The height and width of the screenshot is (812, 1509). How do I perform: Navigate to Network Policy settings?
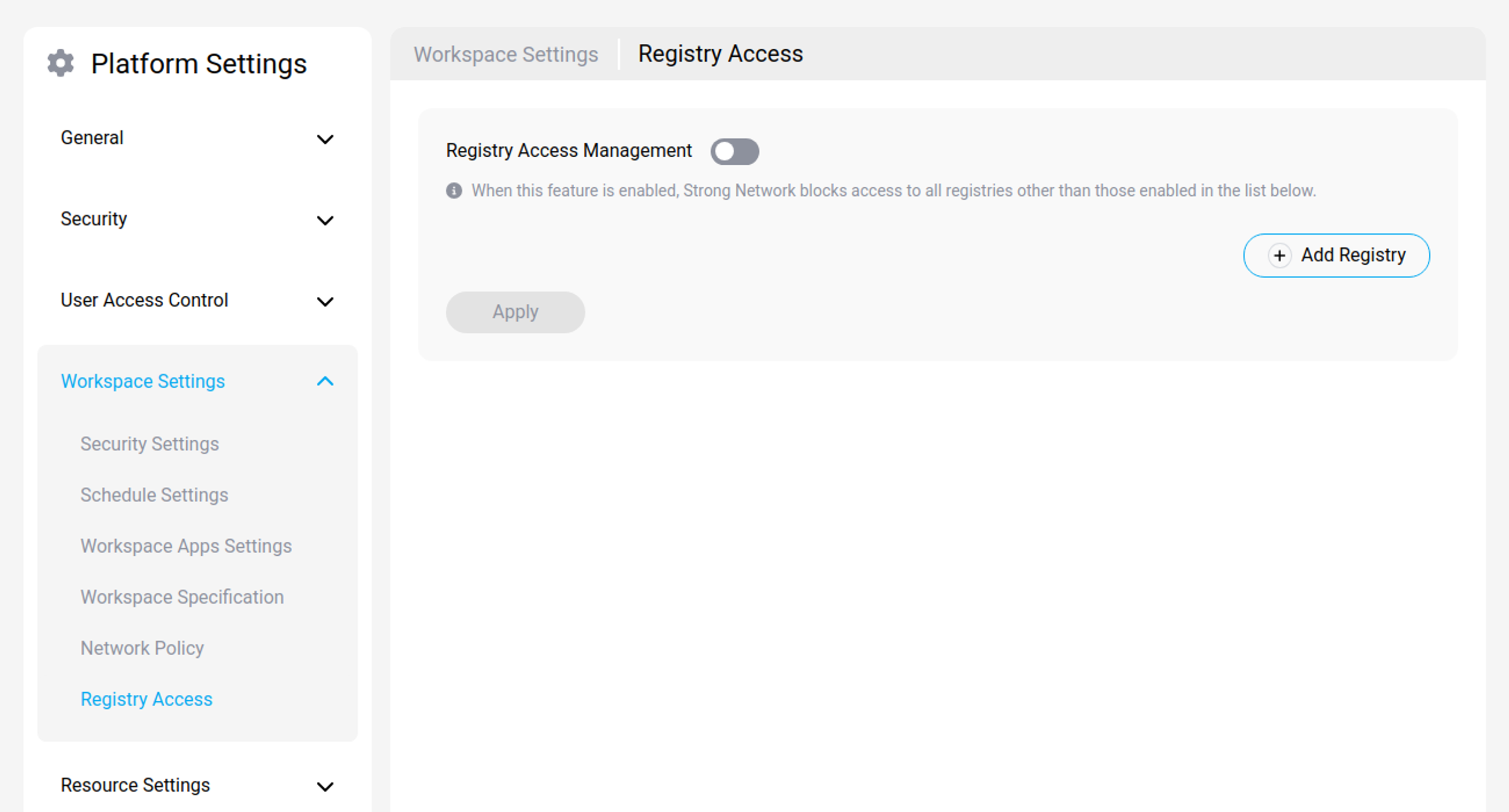142,648
